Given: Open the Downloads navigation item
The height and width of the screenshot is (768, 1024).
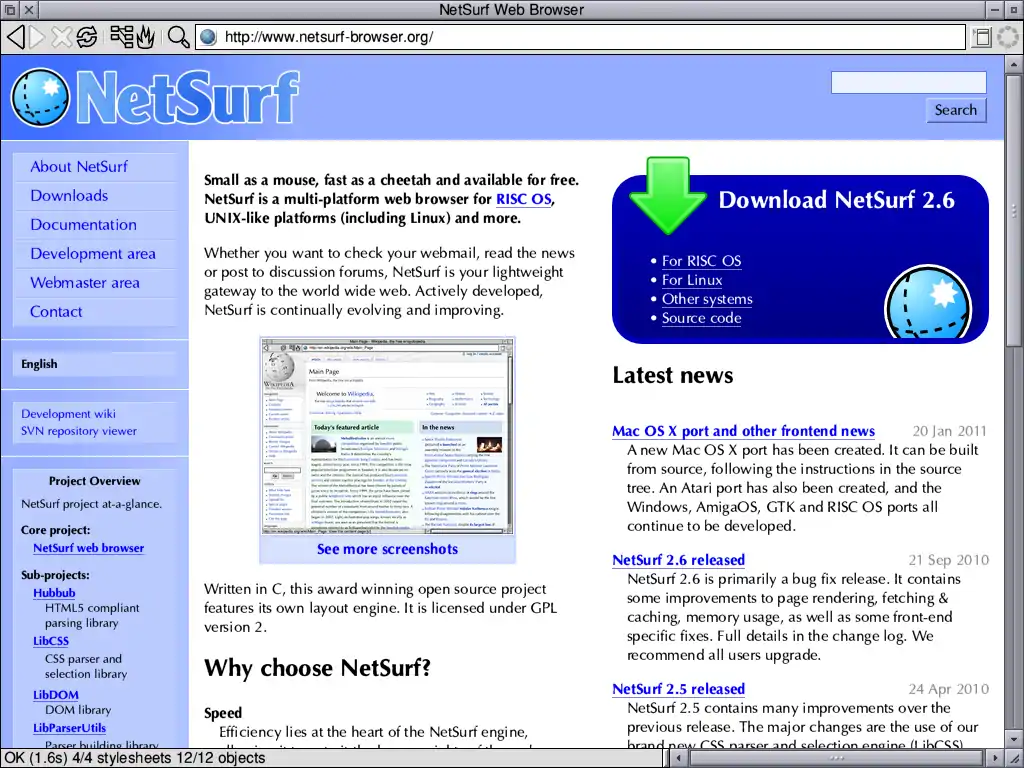Looking at the screenshot, I should [69, 195].
